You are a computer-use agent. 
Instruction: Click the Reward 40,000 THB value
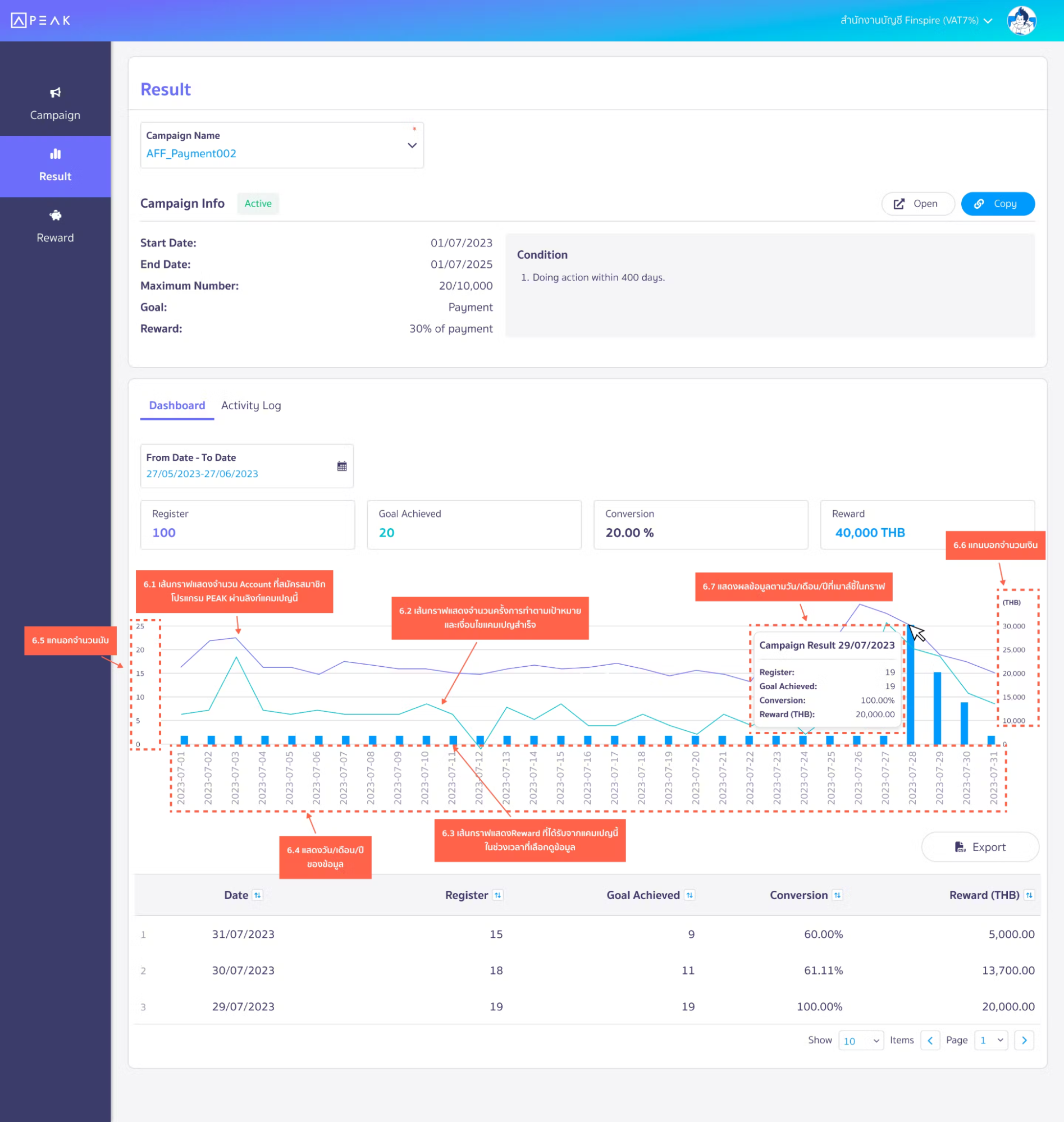(870, 532)
